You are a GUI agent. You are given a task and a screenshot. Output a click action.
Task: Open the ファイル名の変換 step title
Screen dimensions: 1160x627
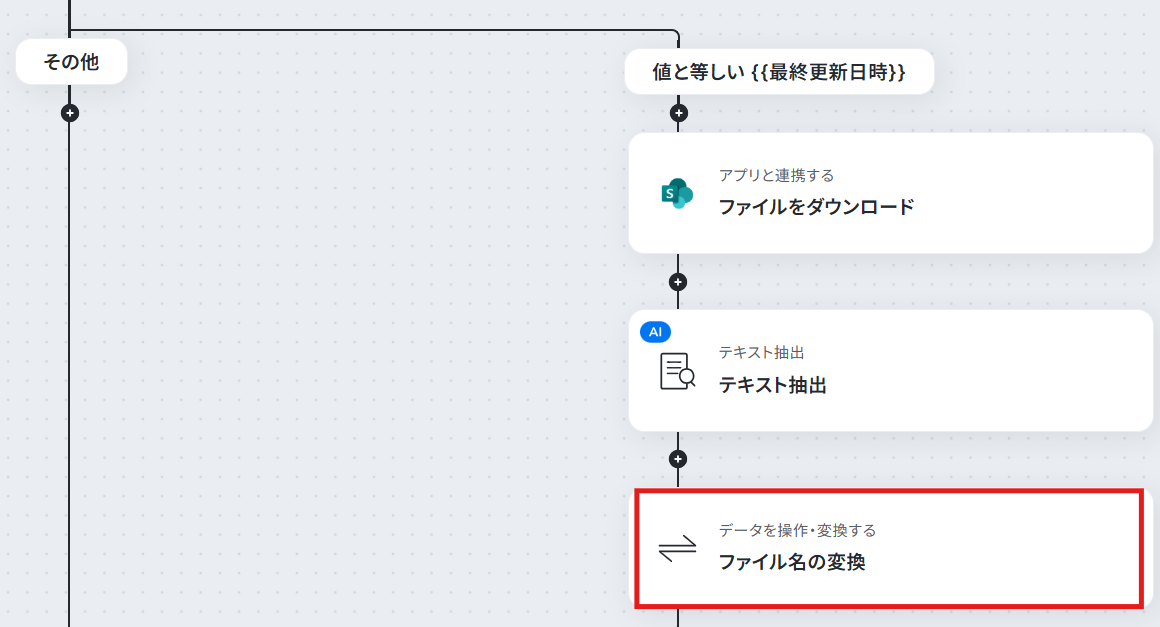pyautogui.click(x=792, y=563)
